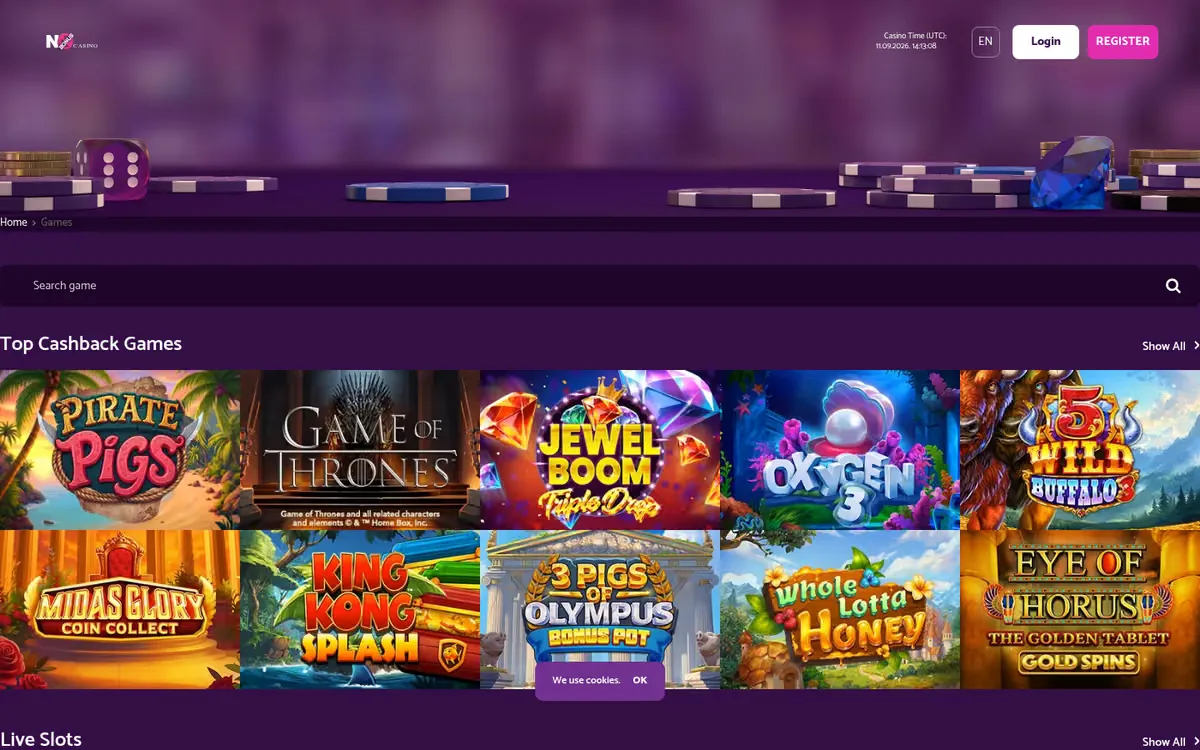Accept cookies with OK button
The width and height of the screenshot is (1200, 750).
[640, 680]
